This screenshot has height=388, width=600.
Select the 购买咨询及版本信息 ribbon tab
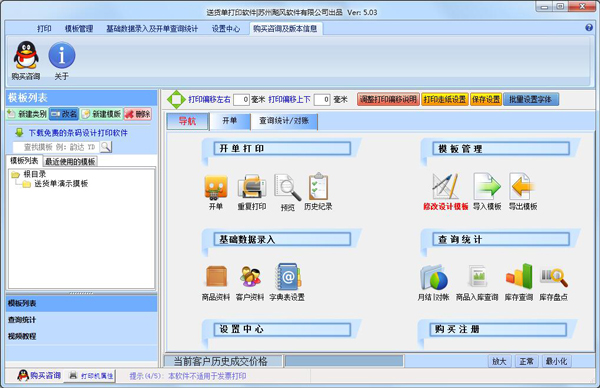click(x=285, y=29)
